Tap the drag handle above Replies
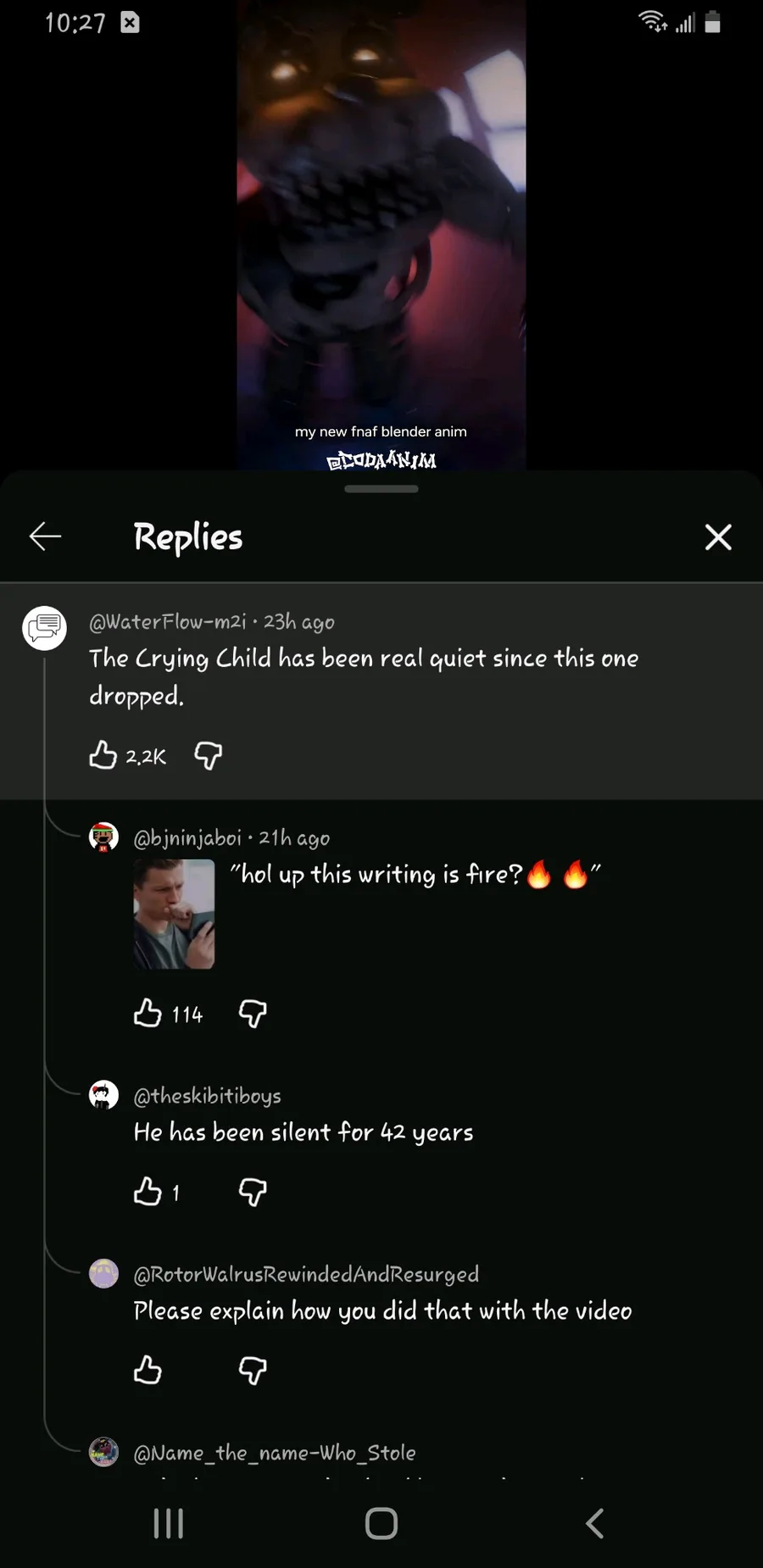This screenshot has height=1568, width=763. [381, 489]
